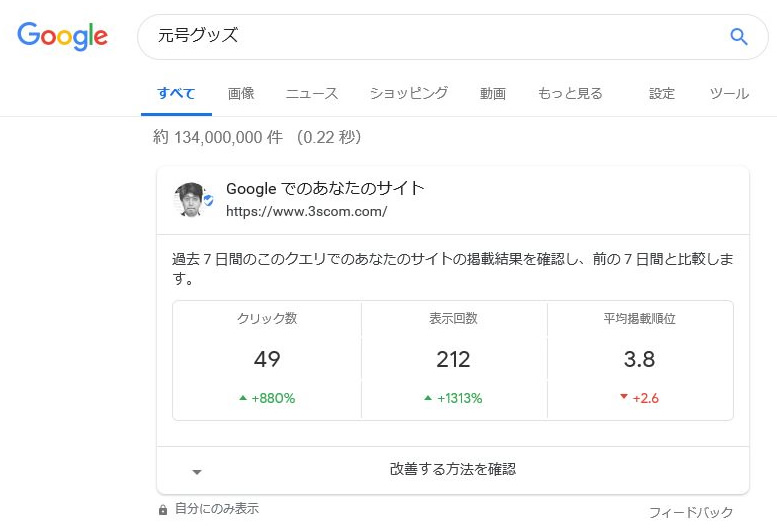Viewport: 777px width, 530px height.
Task: Click the green up arrow under 表示回数
Action: coord(428,398)
